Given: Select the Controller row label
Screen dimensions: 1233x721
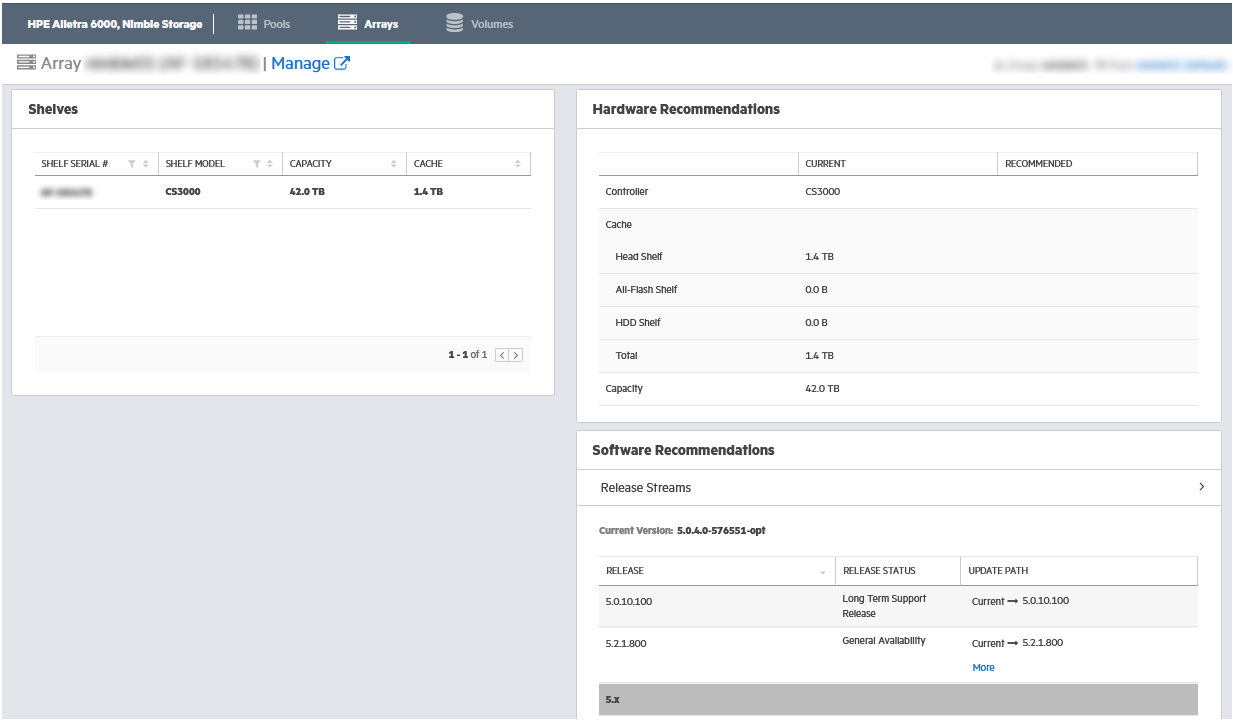Looking at the screenshot, I should tap(627, 191).
